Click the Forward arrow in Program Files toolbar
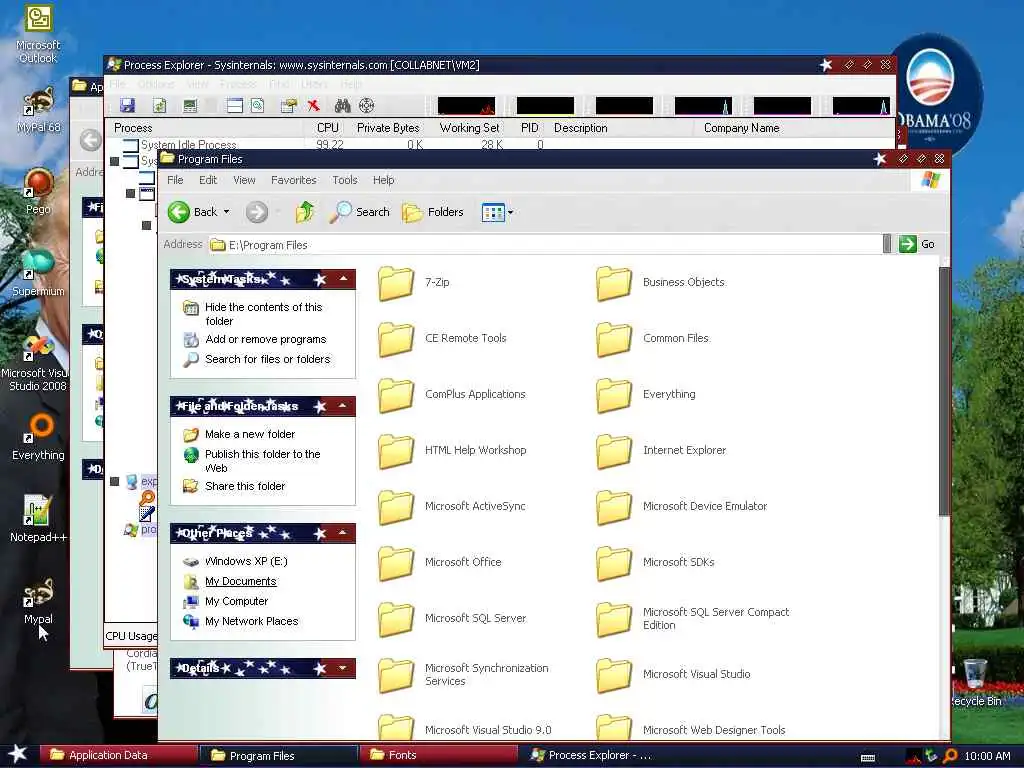The height and width of the screenshot is (768, 1024). [257, 212]
